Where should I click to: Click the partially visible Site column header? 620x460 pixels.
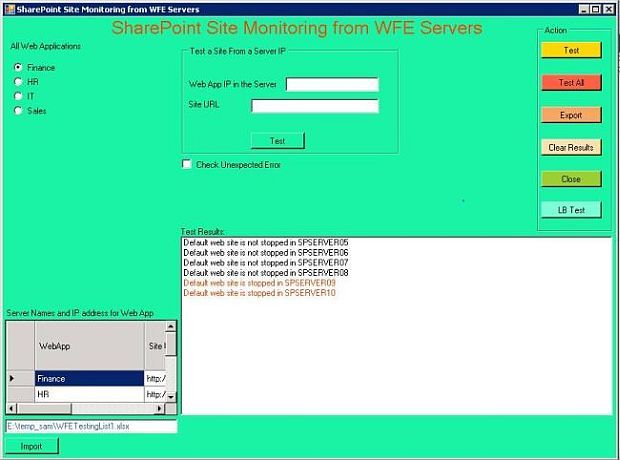[x=155, y=346]
